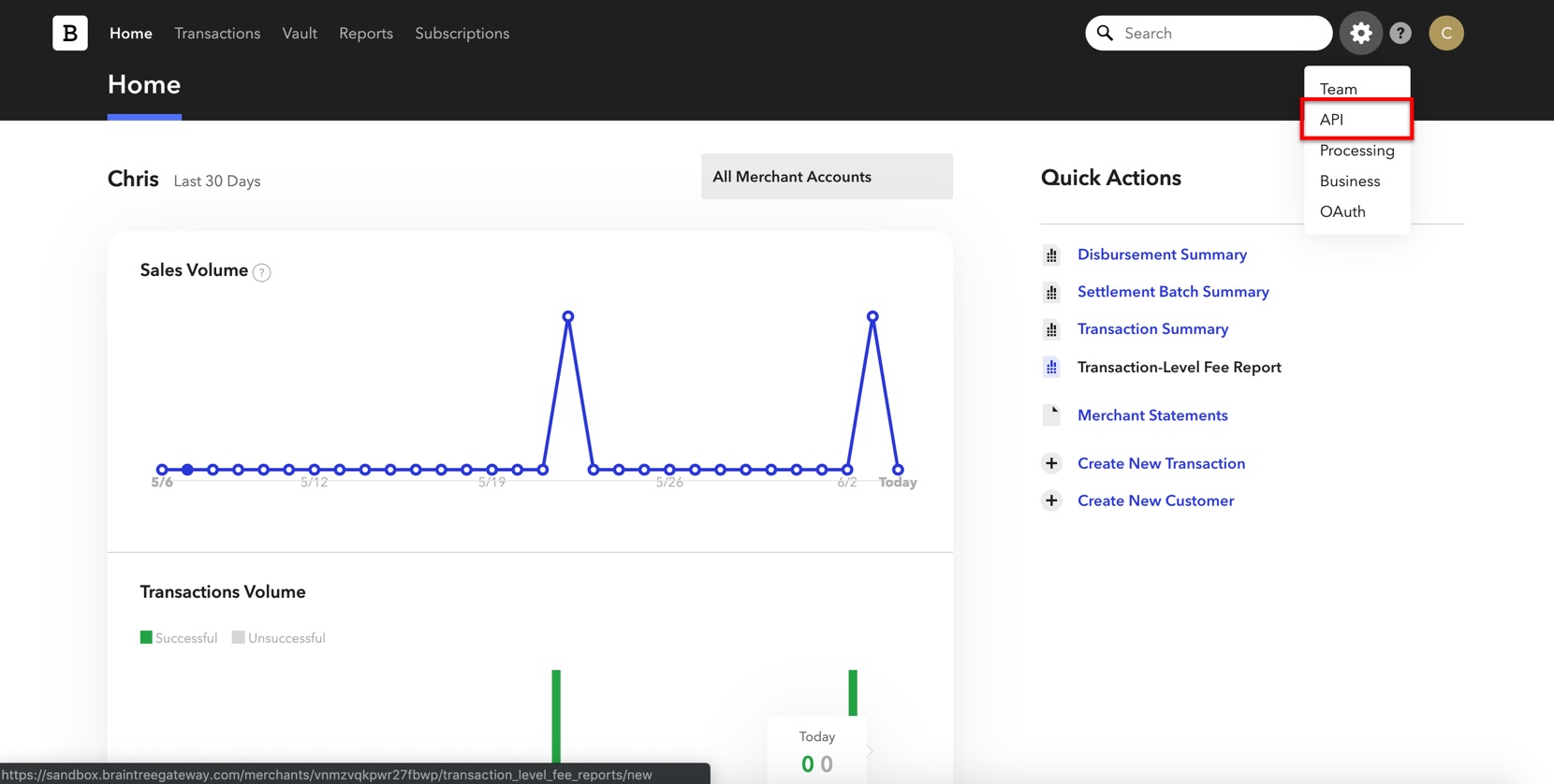This screenshot has width=1554, height=784.
Task: Open the Transaction-Level Fee Report link
Action: pos(1179,367)
